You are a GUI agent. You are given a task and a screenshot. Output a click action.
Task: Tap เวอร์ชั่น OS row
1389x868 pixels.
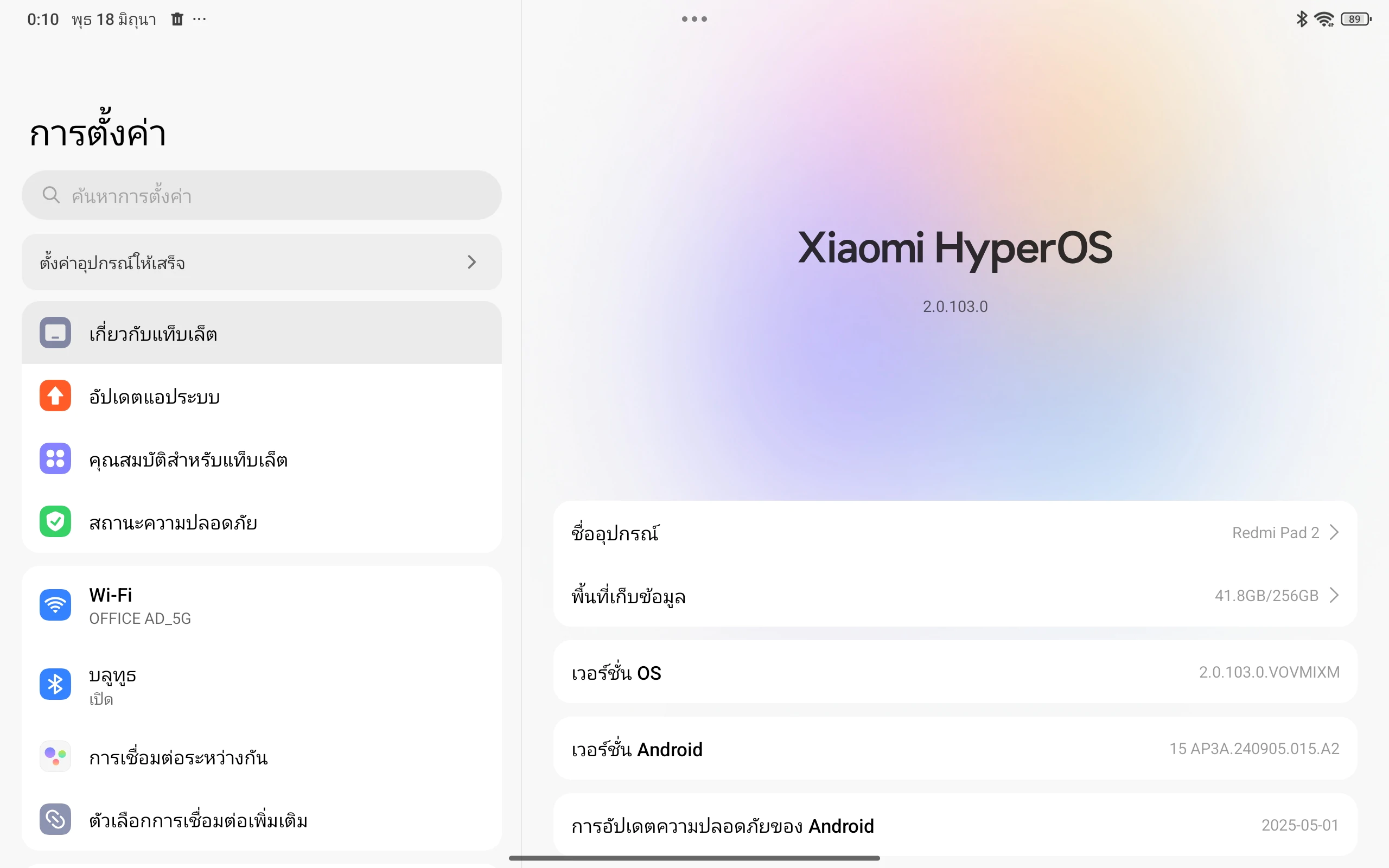coord(955,672)
